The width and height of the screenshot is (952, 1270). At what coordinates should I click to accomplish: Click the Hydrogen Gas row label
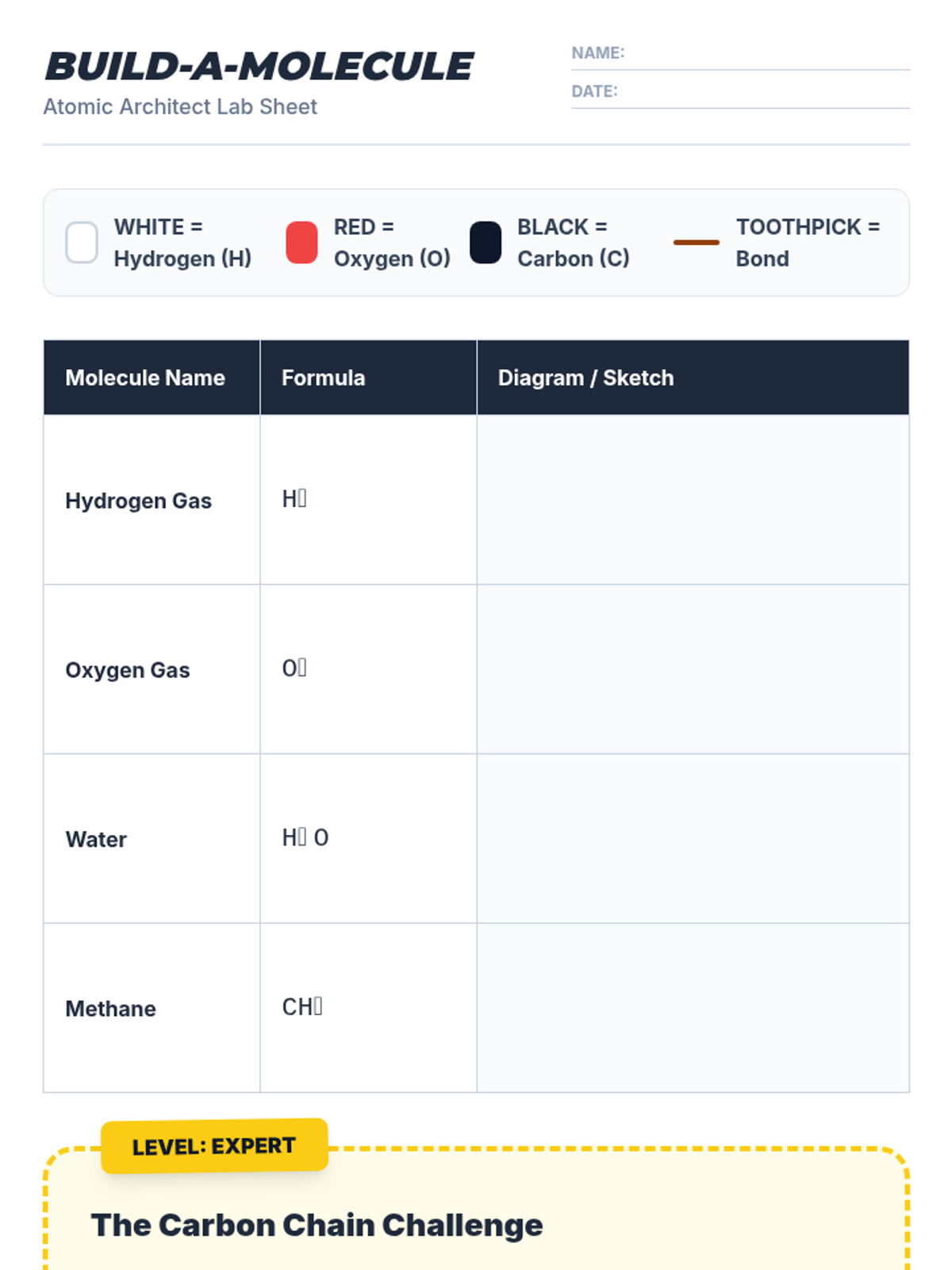pyautogui.click(x=139, y=501)
